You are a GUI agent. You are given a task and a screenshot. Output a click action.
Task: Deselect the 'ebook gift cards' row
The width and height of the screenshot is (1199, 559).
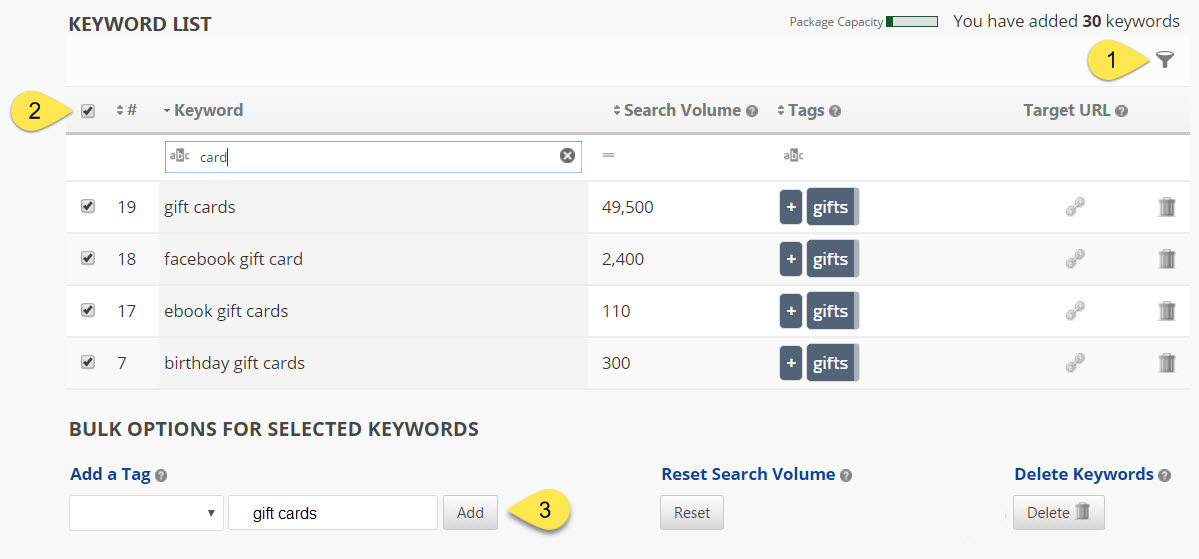pyautogui.click(x=88, y=311)
